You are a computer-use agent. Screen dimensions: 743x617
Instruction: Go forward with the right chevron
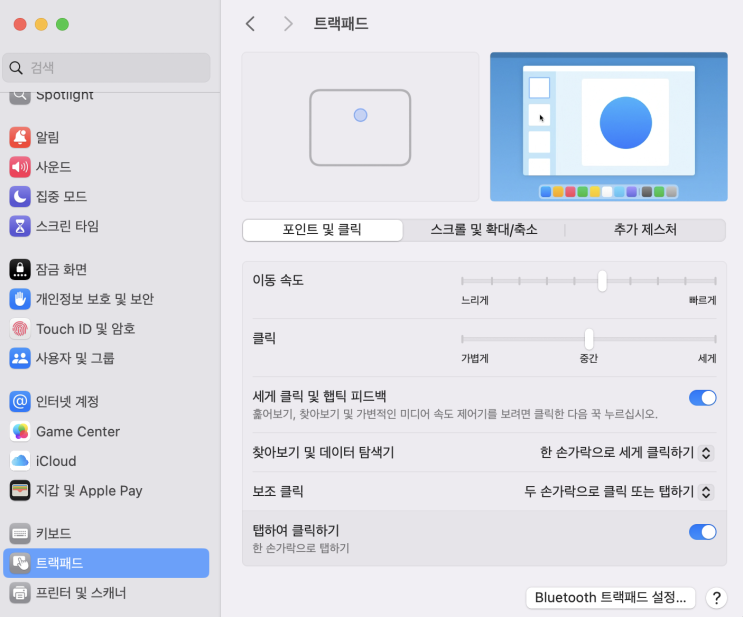[288, 24]
